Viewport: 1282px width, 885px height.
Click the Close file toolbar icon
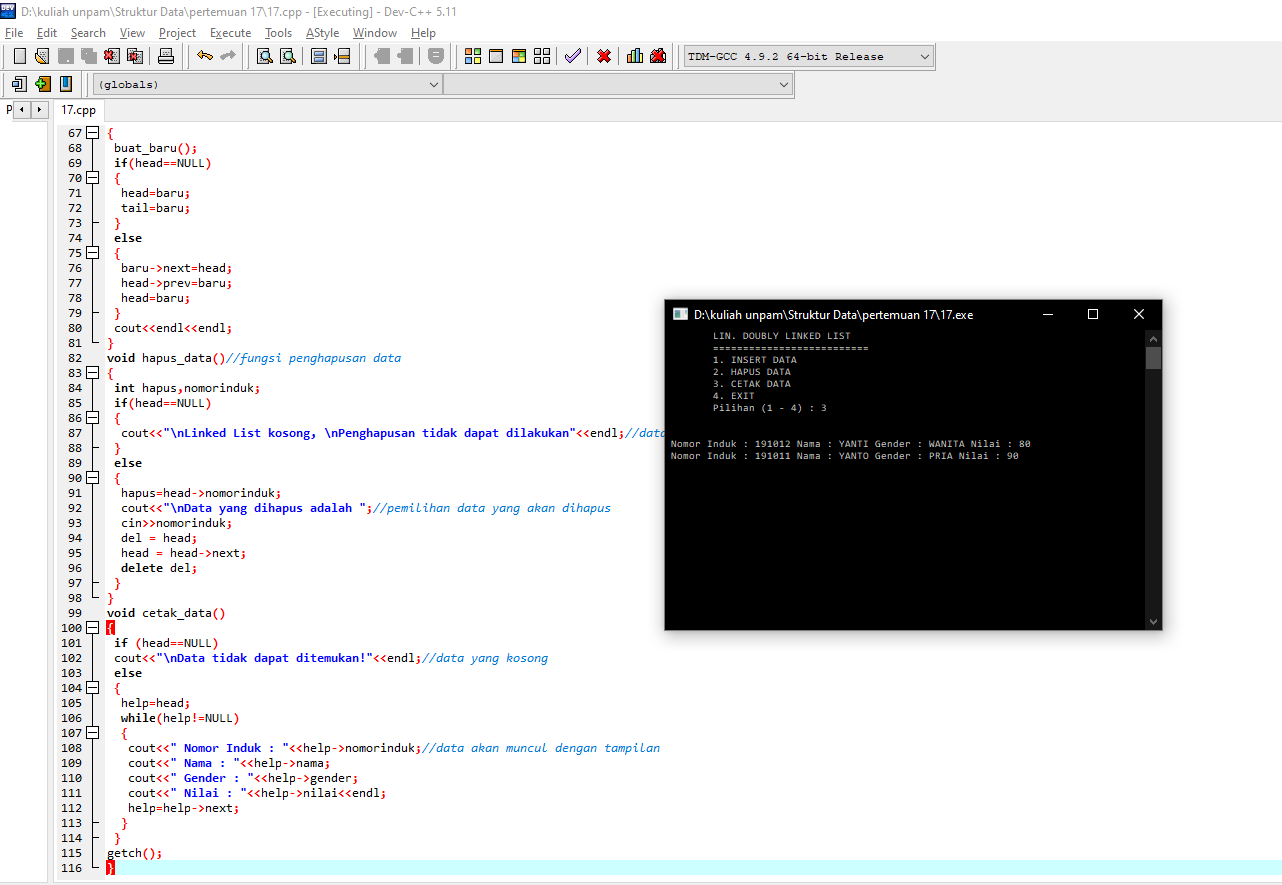click(111, 56)
